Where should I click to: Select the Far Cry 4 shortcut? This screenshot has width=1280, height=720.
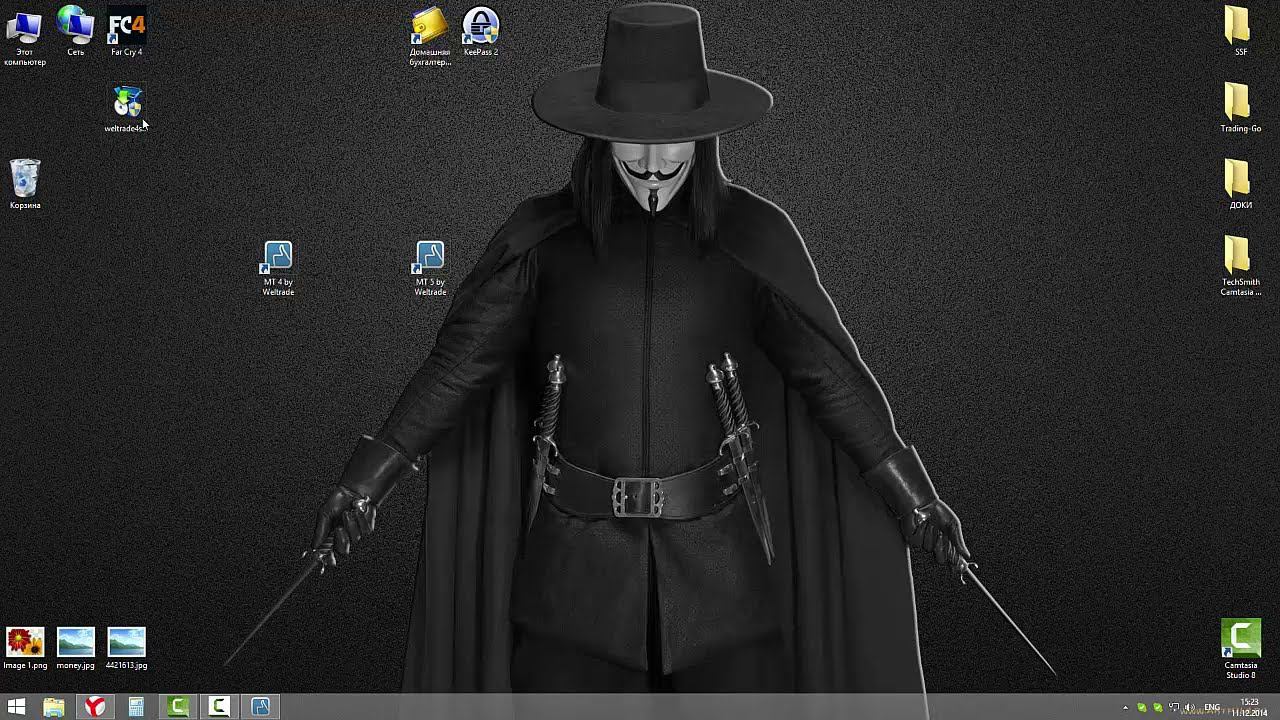(126, 31)
